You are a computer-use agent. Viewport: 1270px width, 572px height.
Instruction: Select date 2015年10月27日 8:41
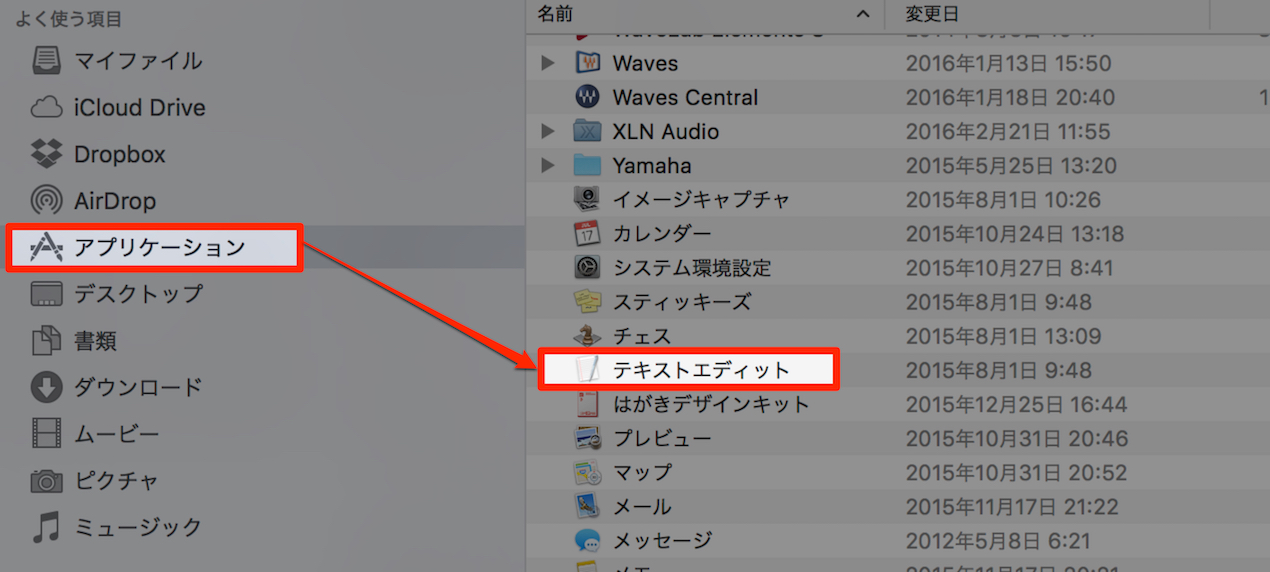[1009, 268]
